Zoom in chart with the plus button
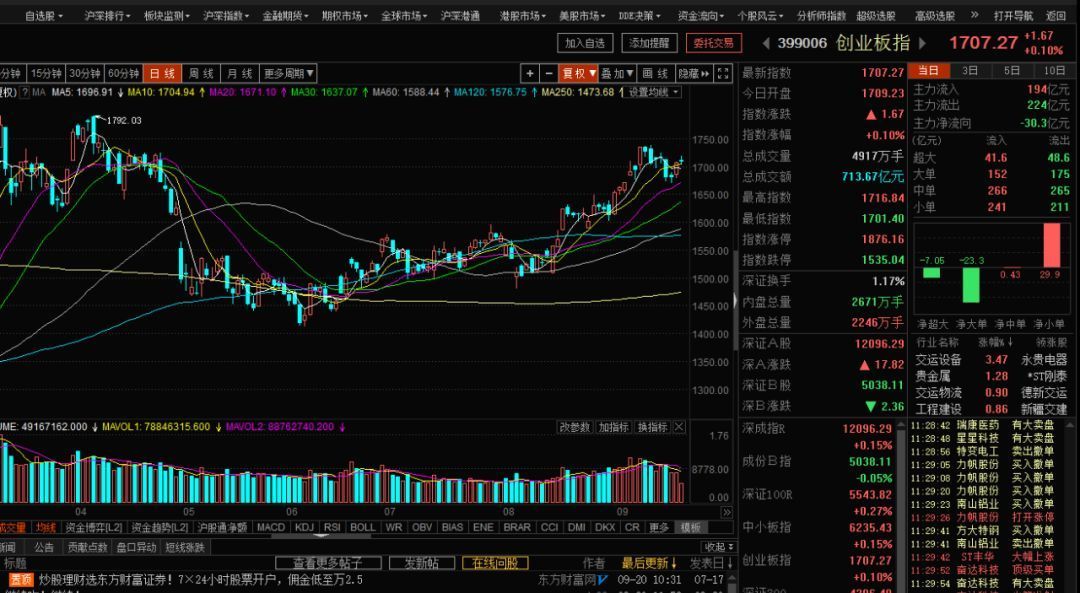The width and height of the screenshot is (1080, 593). pos(530,73)
